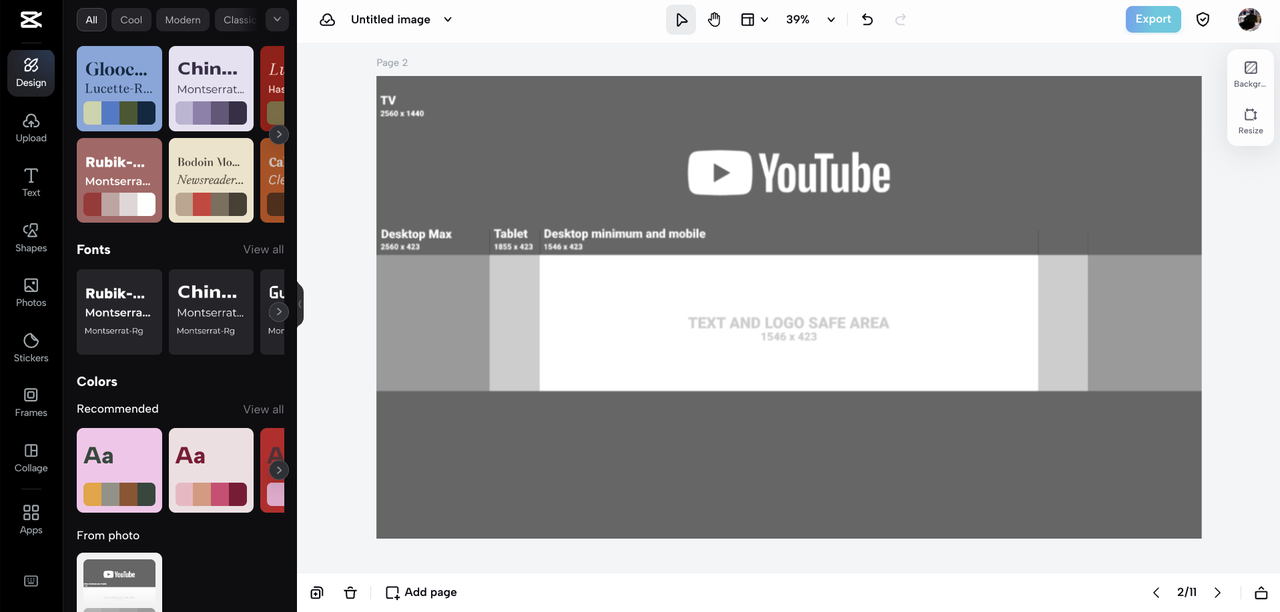Open the Shapes panel

coord(31,237)
